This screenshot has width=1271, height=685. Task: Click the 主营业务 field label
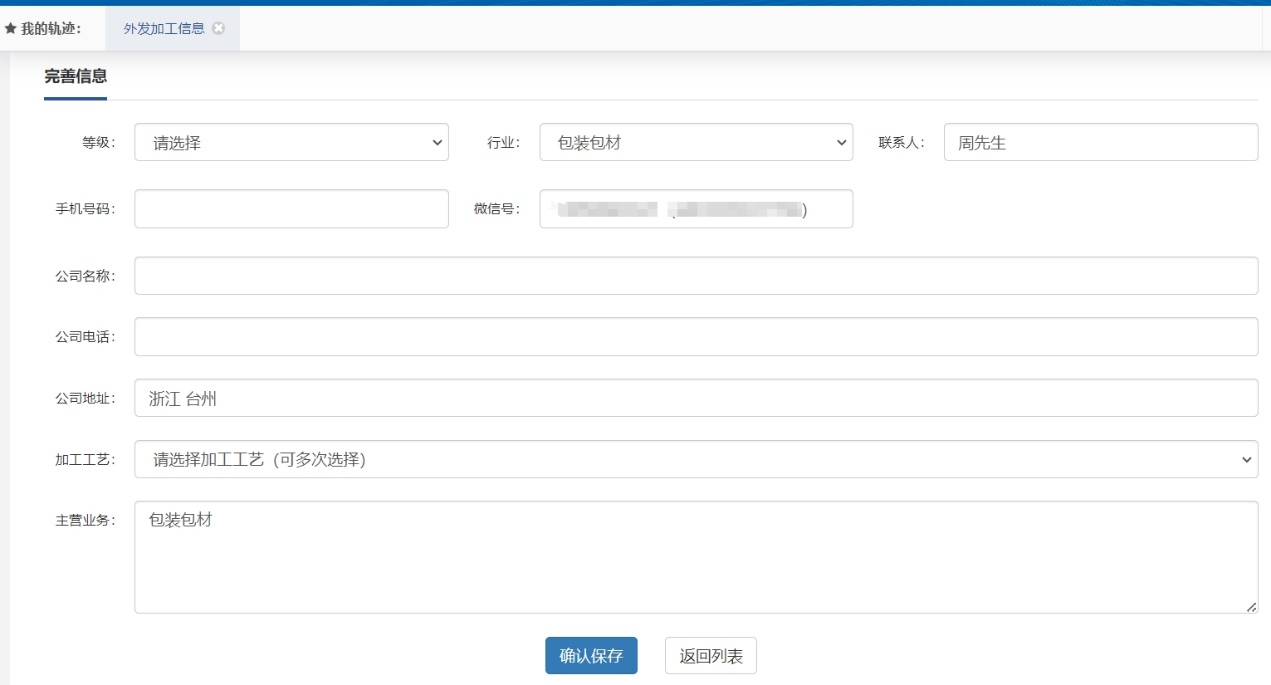click(x=86, y=521)
